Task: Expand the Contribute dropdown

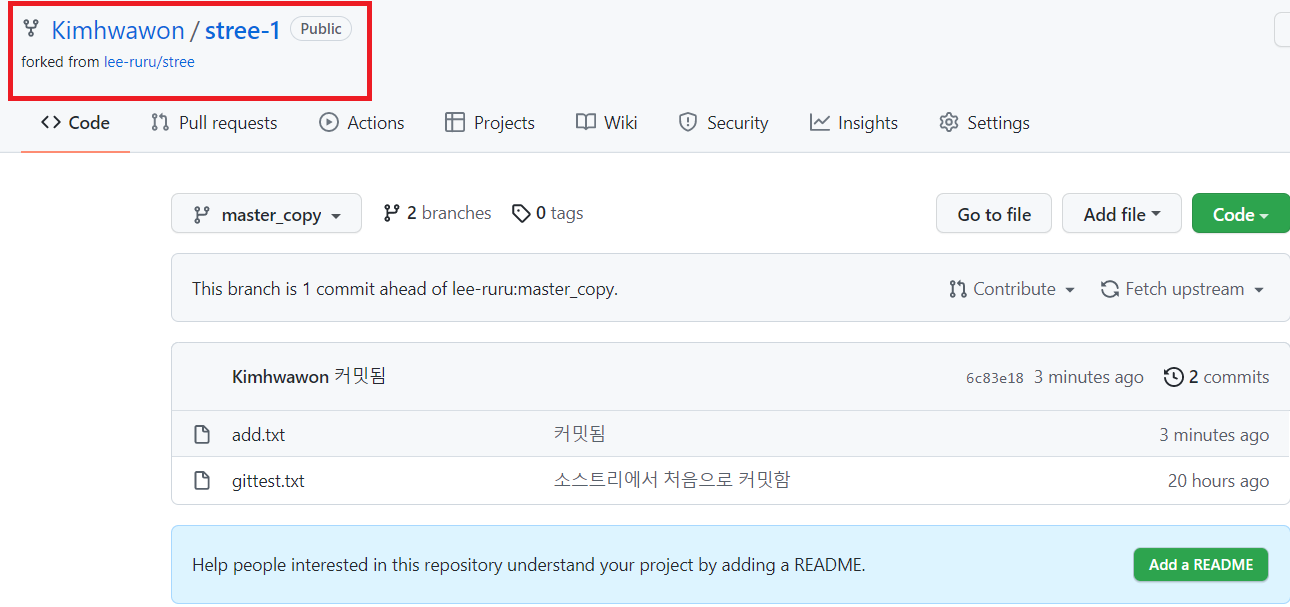Action: tap(1012, 289)
